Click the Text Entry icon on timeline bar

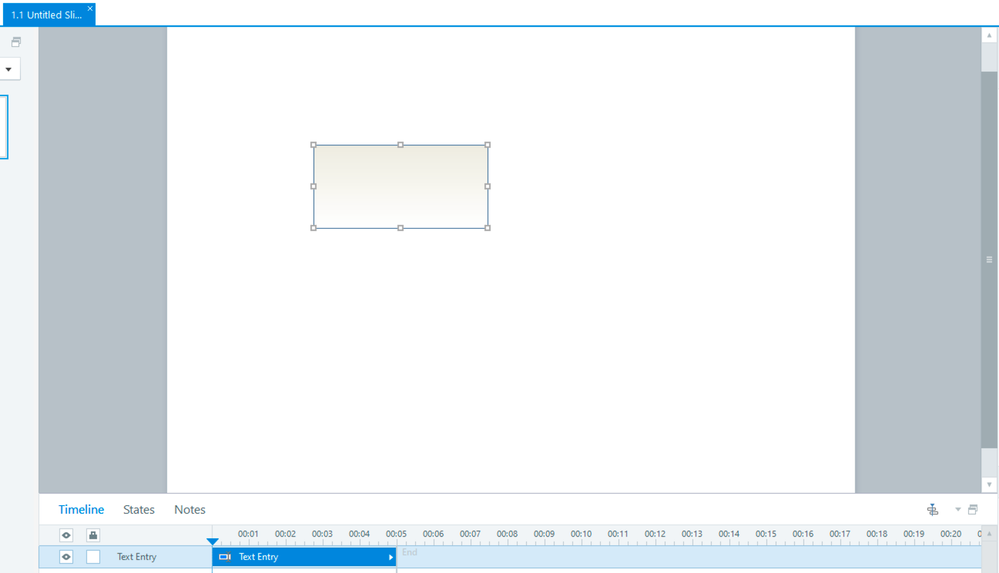pyautogui.click(x=224, y=557)
